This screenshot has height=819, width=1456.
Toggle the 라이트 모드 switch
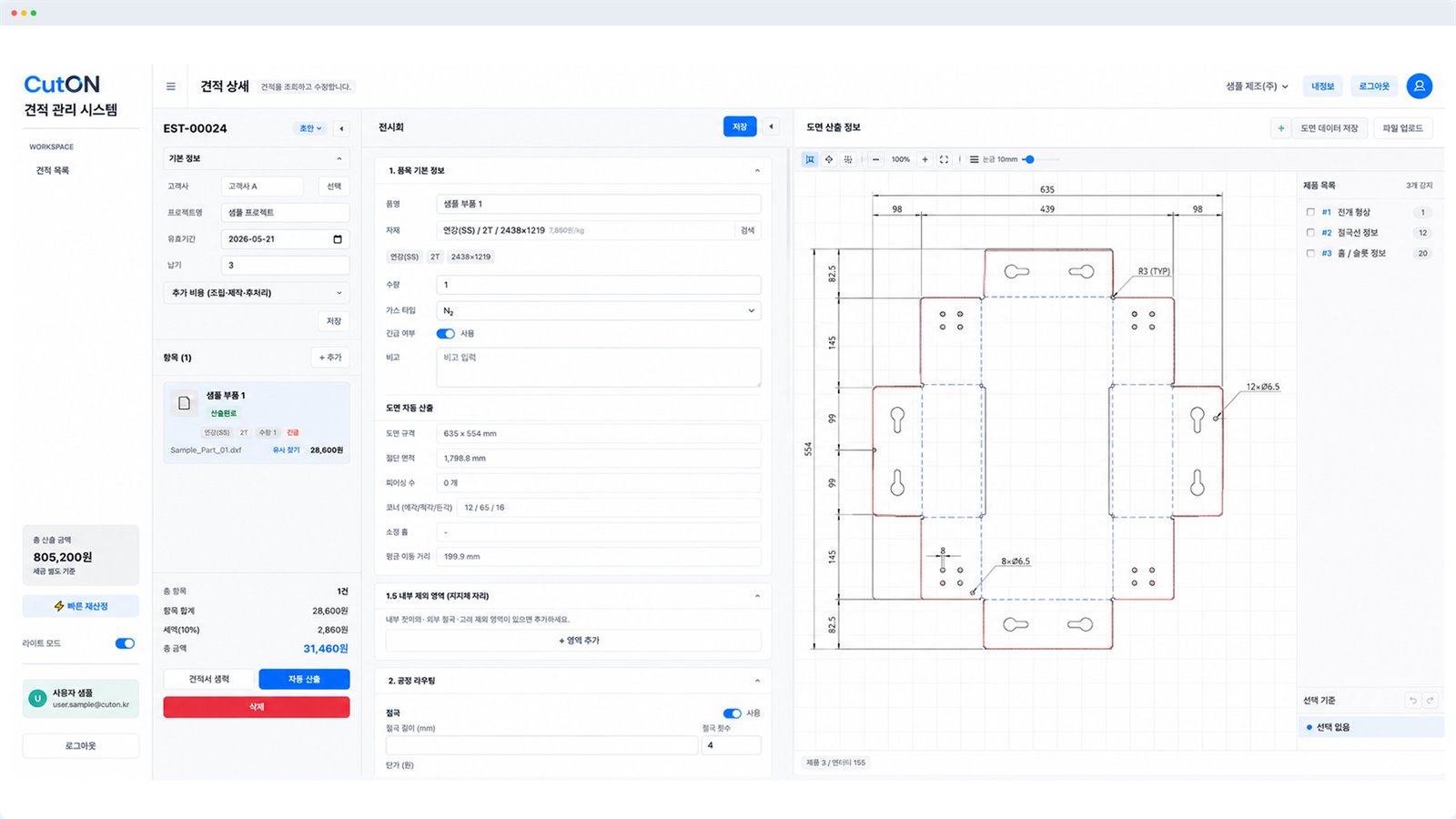pos(125,643)
